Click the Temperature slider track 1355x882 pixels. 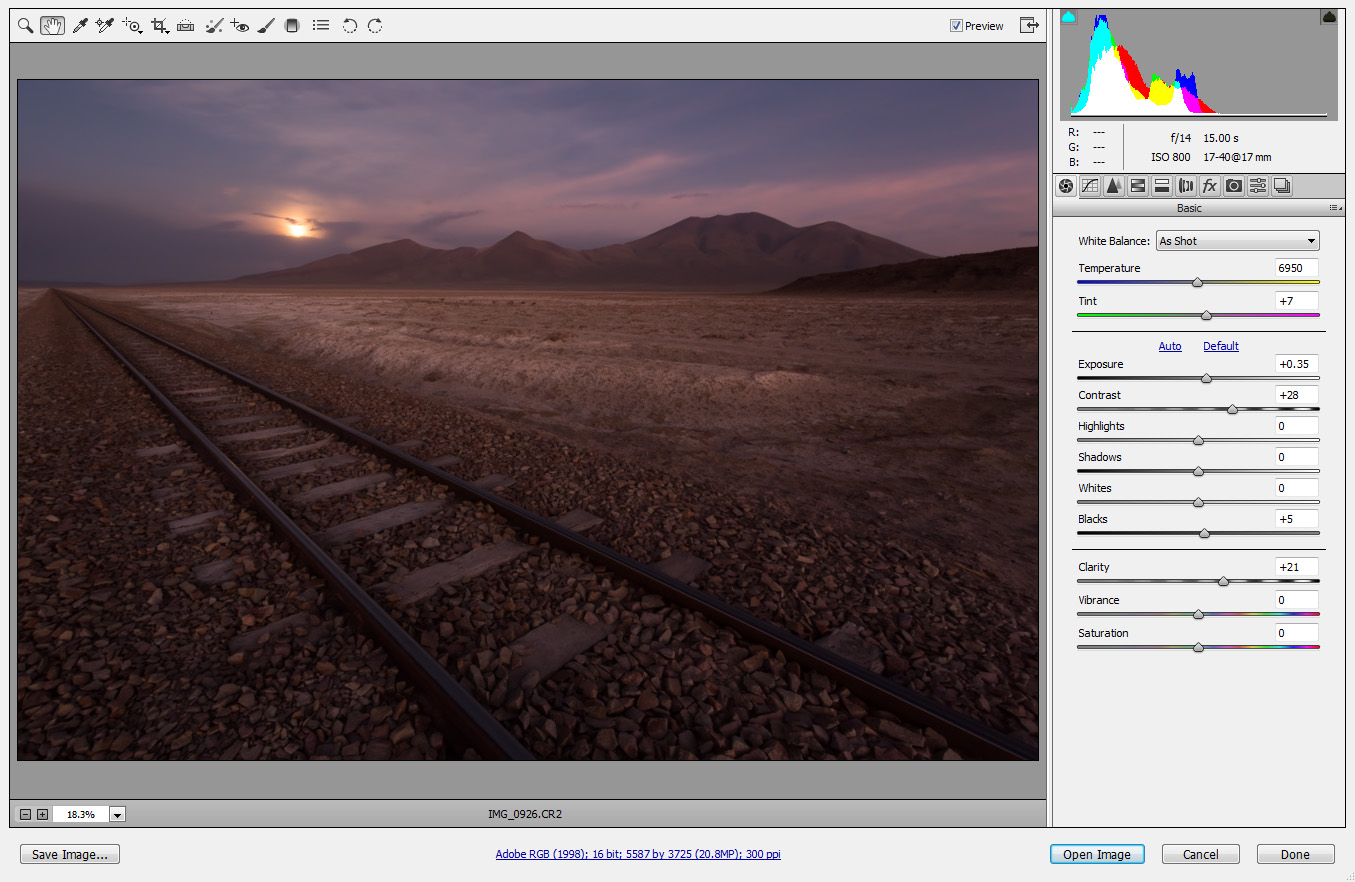point(1198,283)
